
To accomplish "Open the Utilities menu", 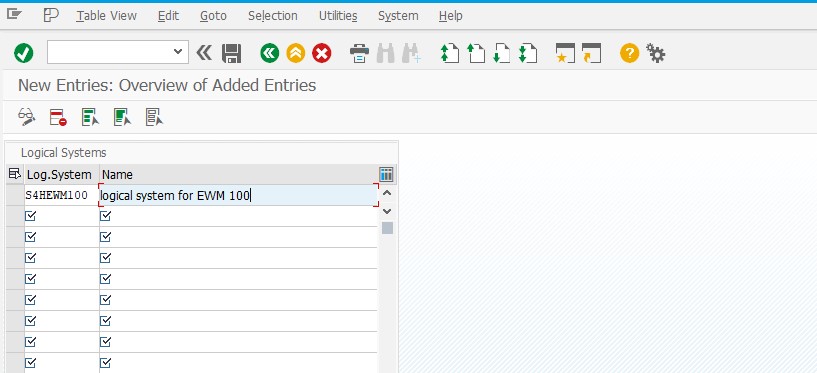I will pyautogui.click(x=338, y=16).
